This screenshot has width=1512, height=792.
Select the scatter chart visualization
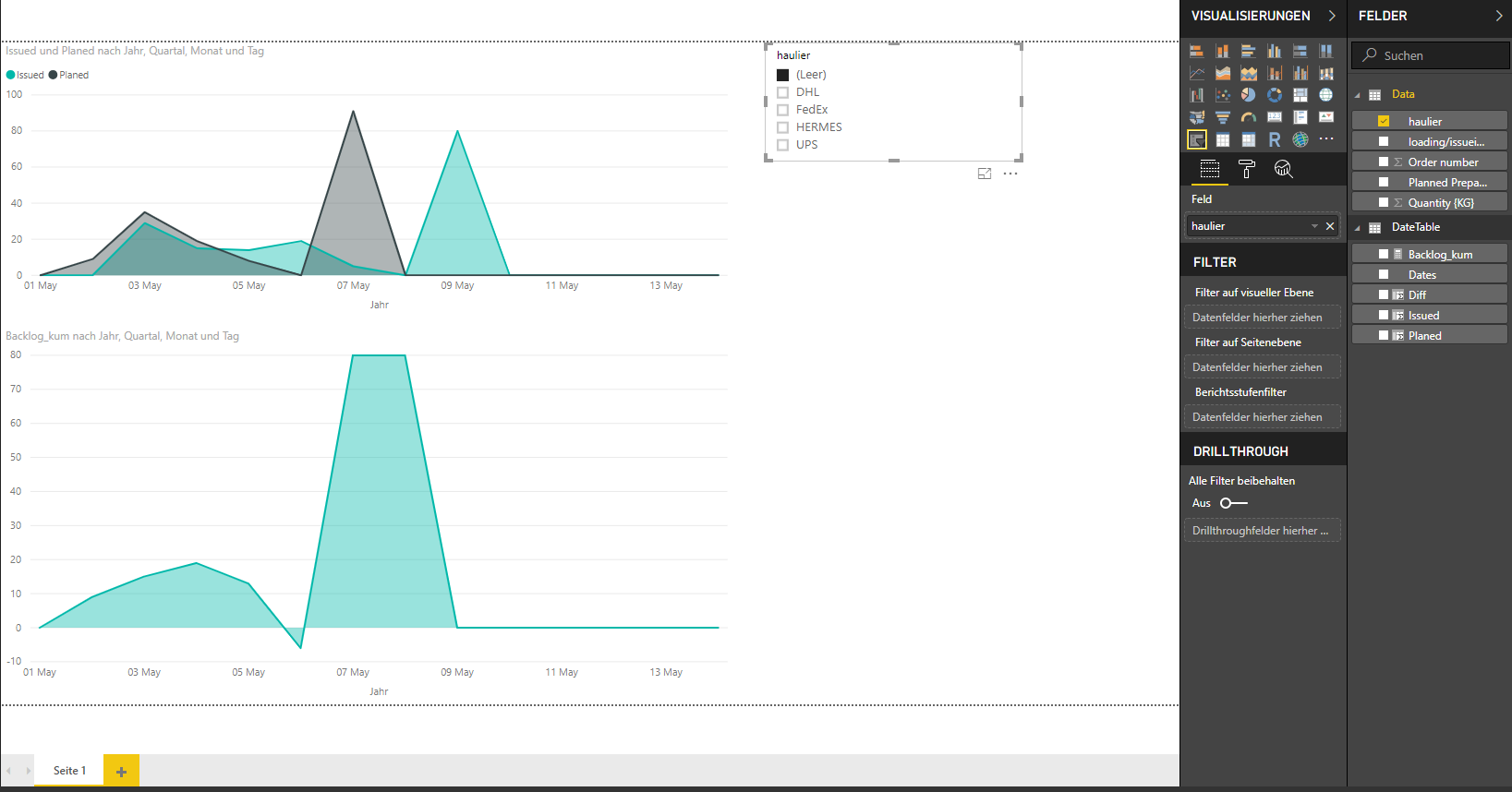pyautogui.click(x=1223, y=95)
